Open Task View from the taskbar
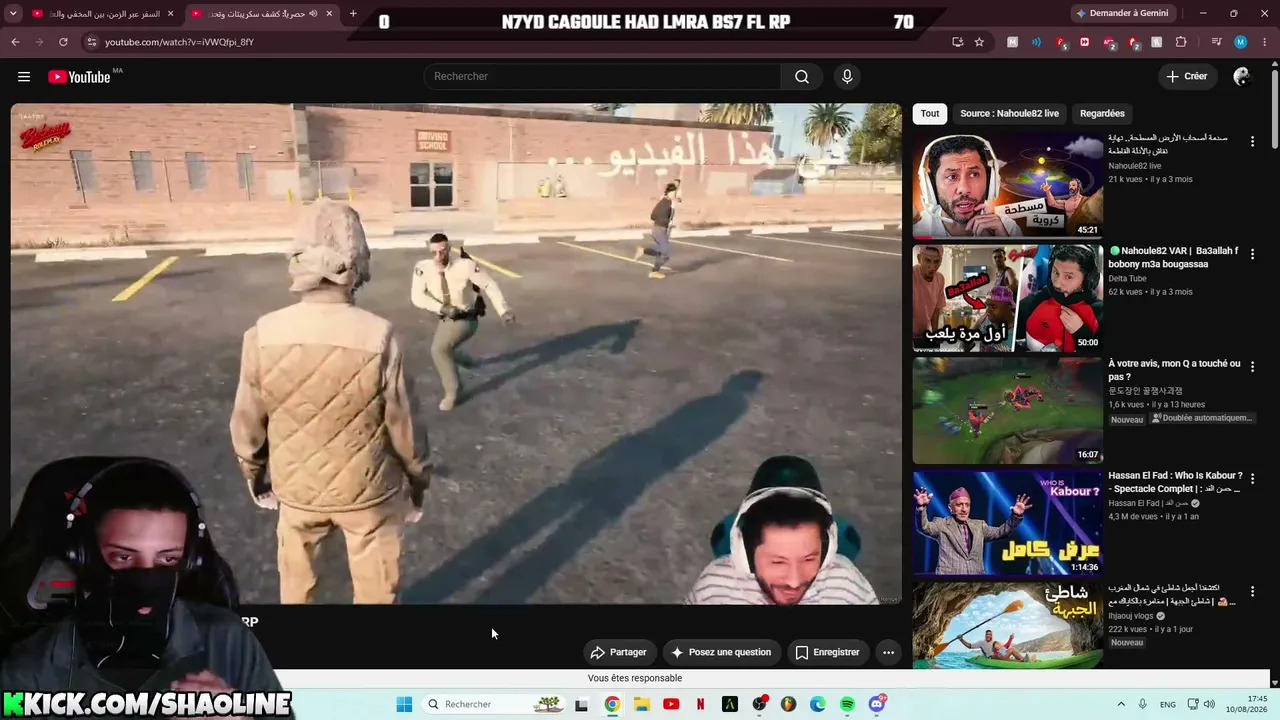The height and width of the screenshot is (720, 1280). (582, 704)
